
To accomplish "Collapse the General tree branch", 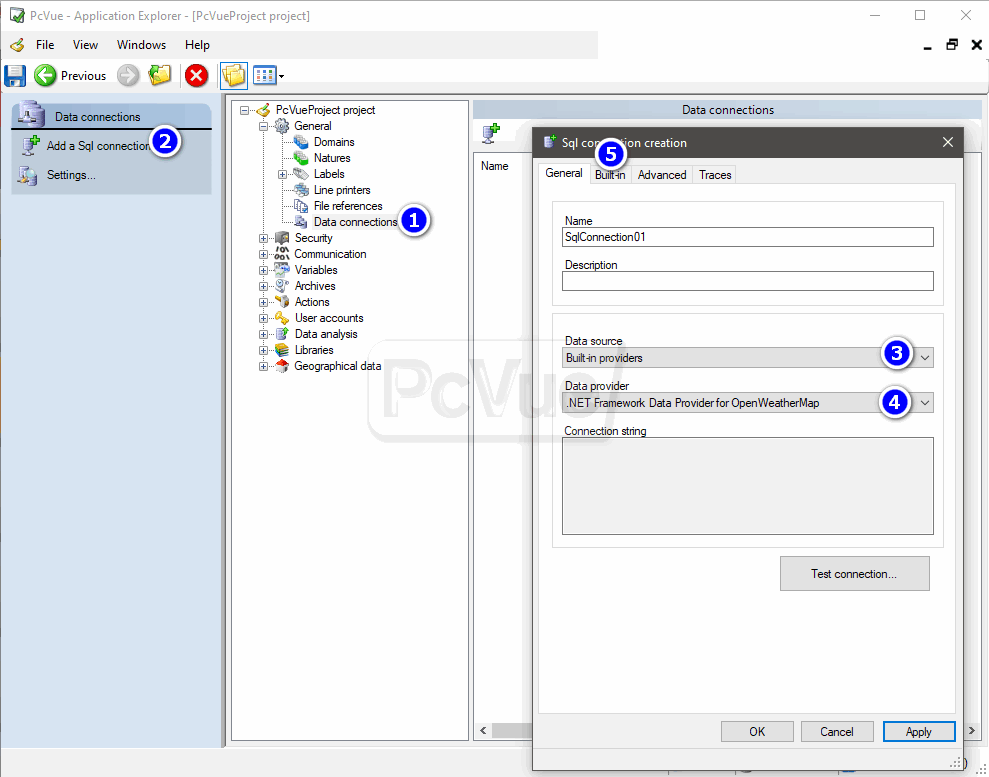I will pyautogui.click(x=262, y=125).
